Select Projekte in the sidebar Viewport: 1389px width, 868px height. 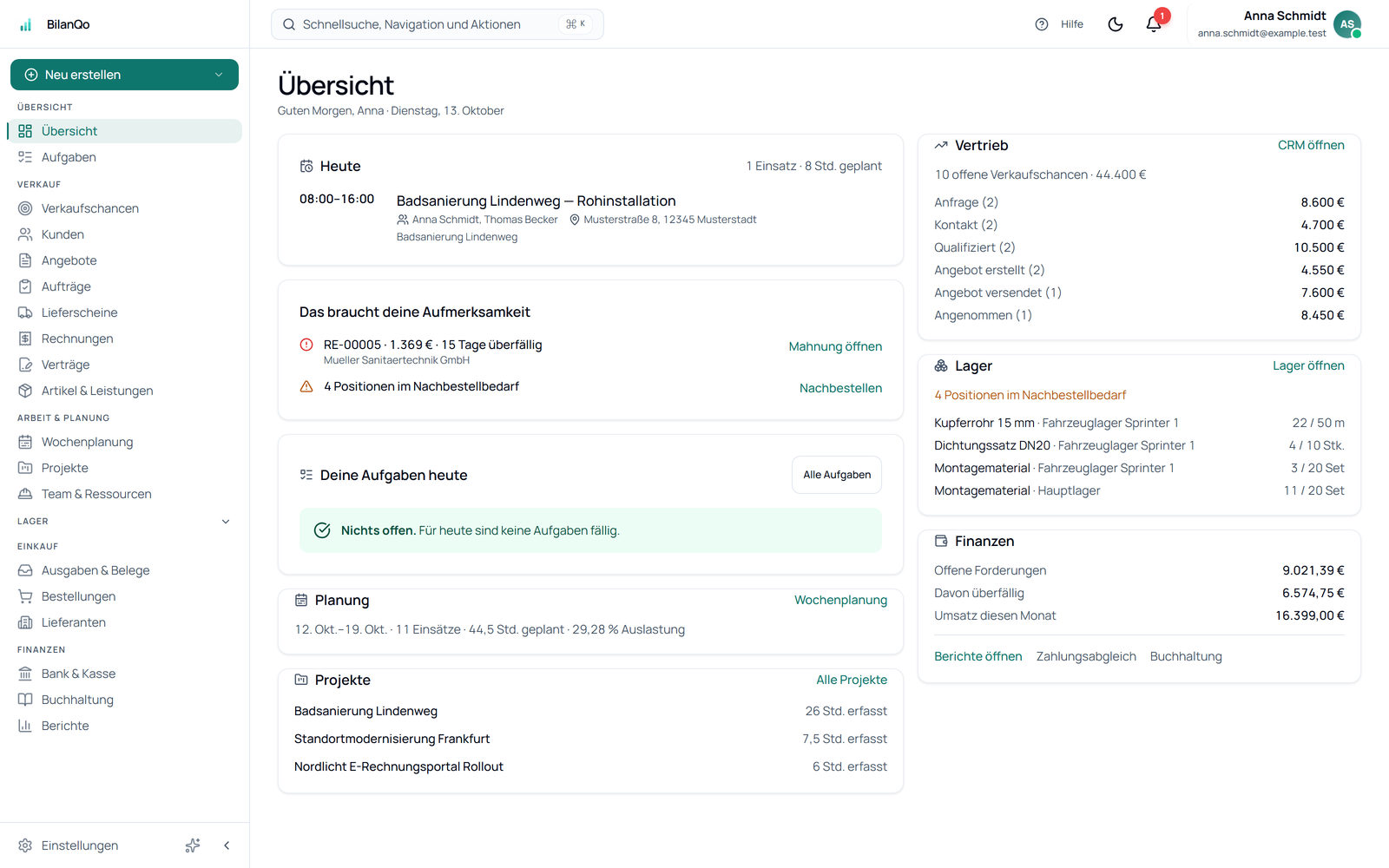(124, 468)
